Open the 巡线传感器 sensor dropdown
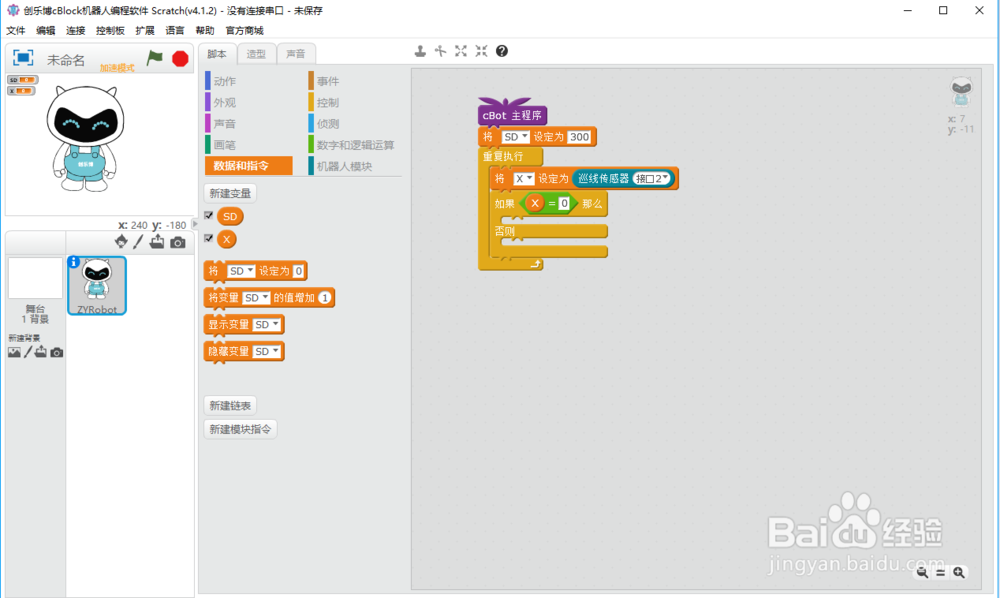The height and width of the screenshot is (598, 1000). click(605, 177)
